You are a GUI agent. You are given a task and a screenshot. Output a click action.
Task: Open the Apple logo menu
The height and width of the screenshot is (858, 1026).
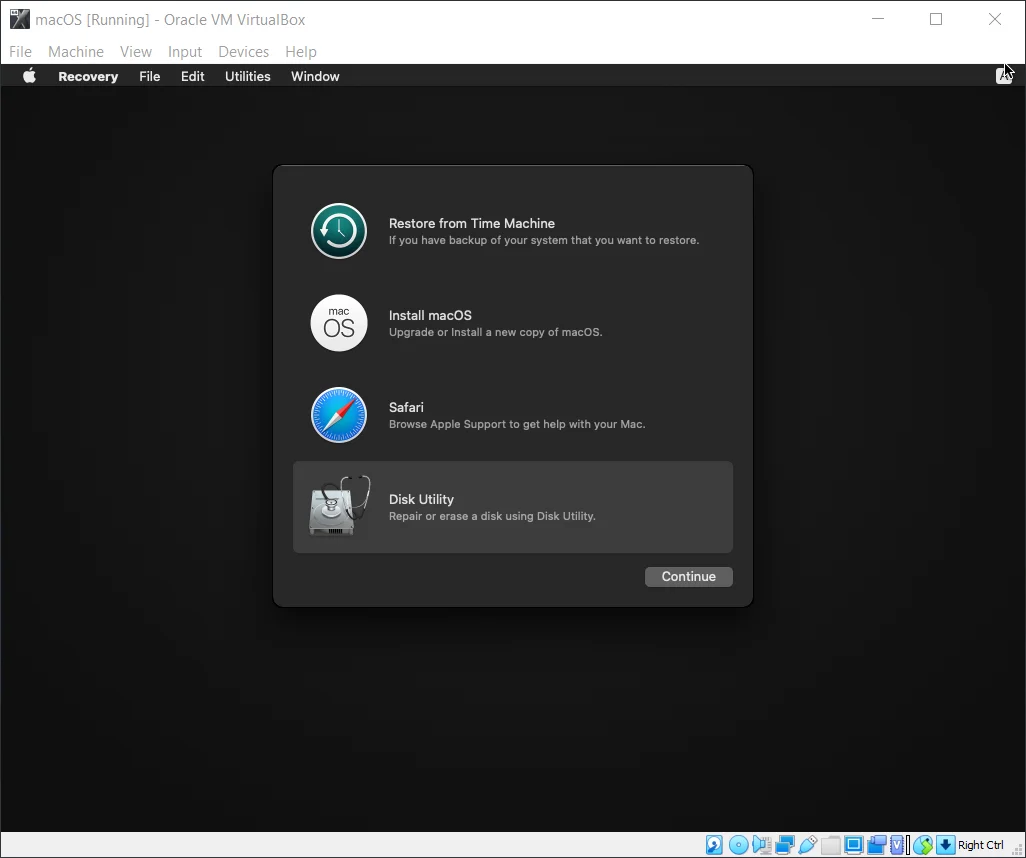(x=29, y=76)
